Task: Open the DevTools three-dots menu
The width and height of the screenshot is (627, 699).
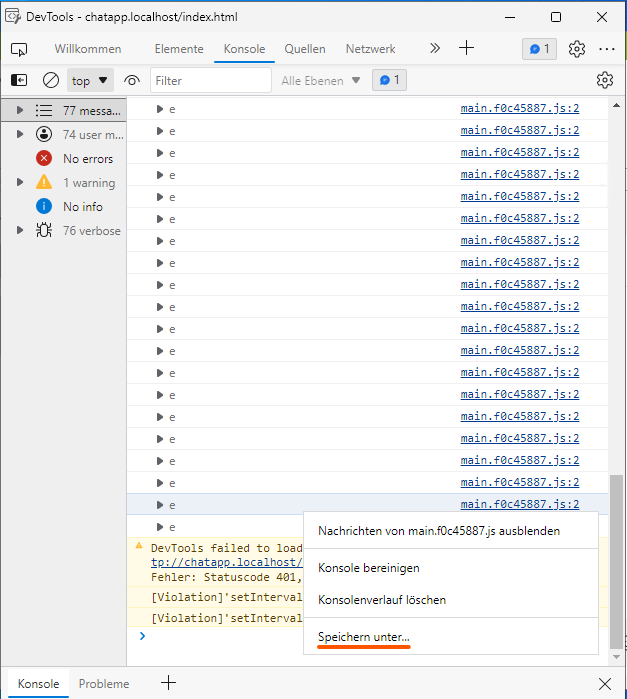Action: (607, 49)
